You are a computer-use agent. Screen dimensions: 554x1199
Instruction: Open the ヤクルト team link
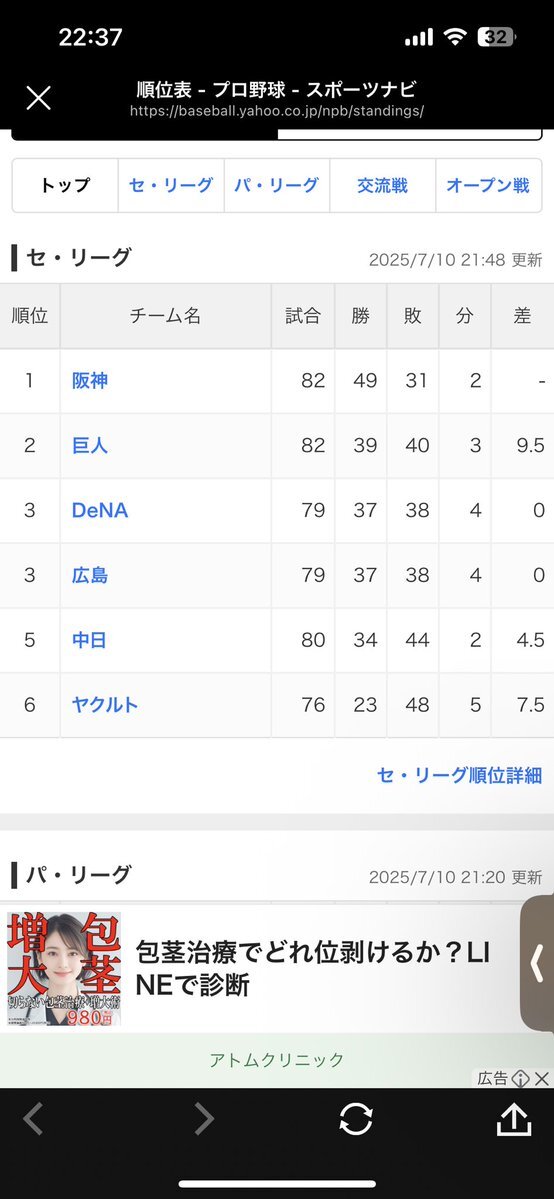pos(105,704)
